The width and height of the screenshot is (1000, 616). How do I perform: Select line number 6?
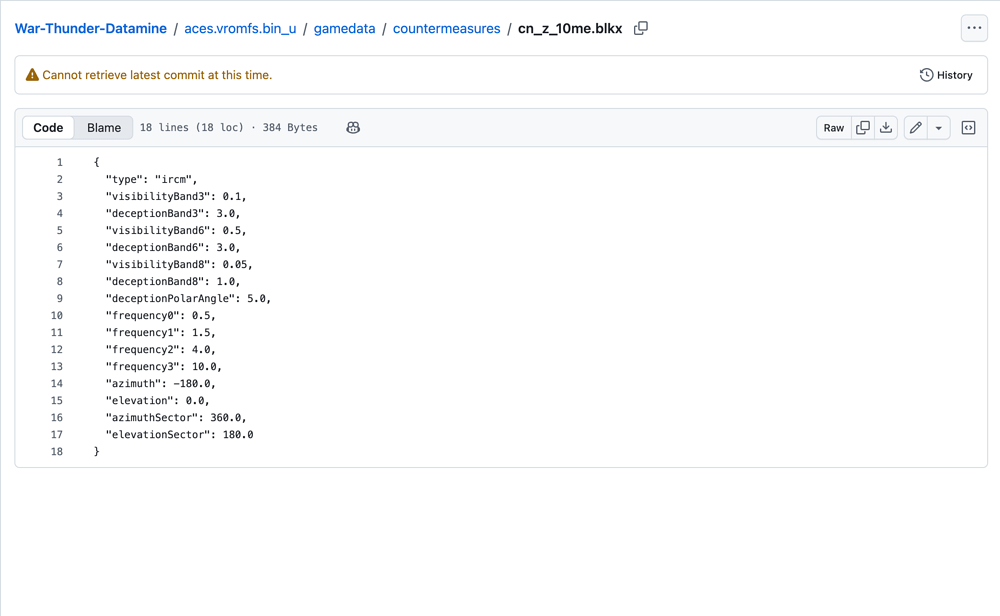(59, 247)
